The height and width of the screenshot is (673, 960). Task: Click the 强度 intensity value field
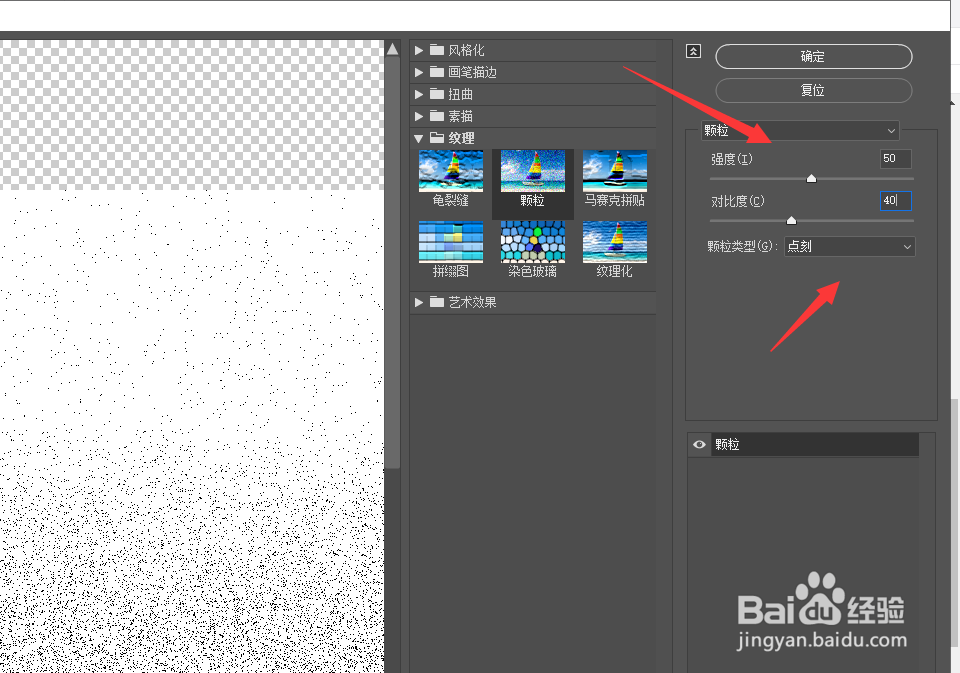tap(896, 159)
